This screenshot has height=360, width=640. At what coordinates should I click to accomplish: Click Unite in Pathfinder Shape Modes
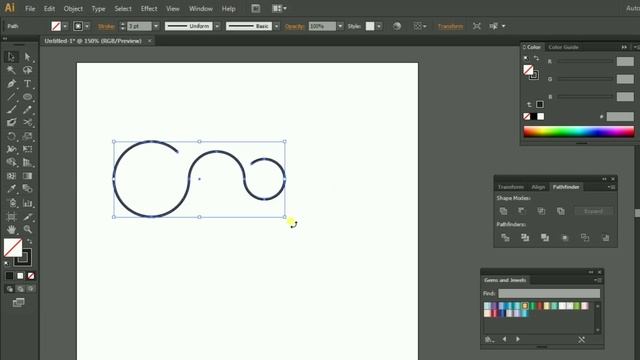pyautogui.click(x=503, y=211)
